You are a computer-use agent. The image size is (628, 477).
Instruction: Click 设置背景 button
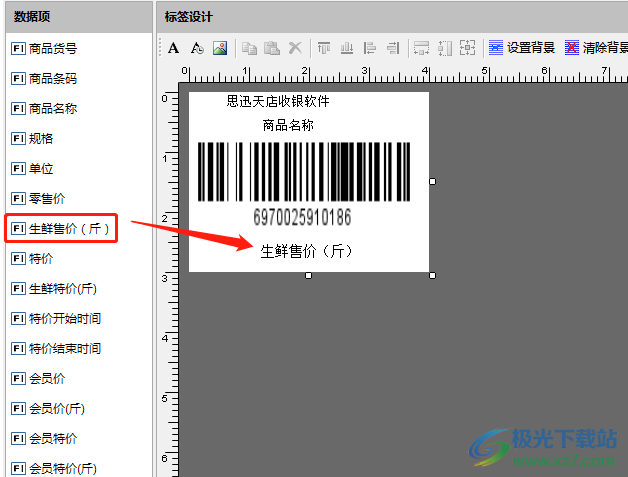coord(522,48)
